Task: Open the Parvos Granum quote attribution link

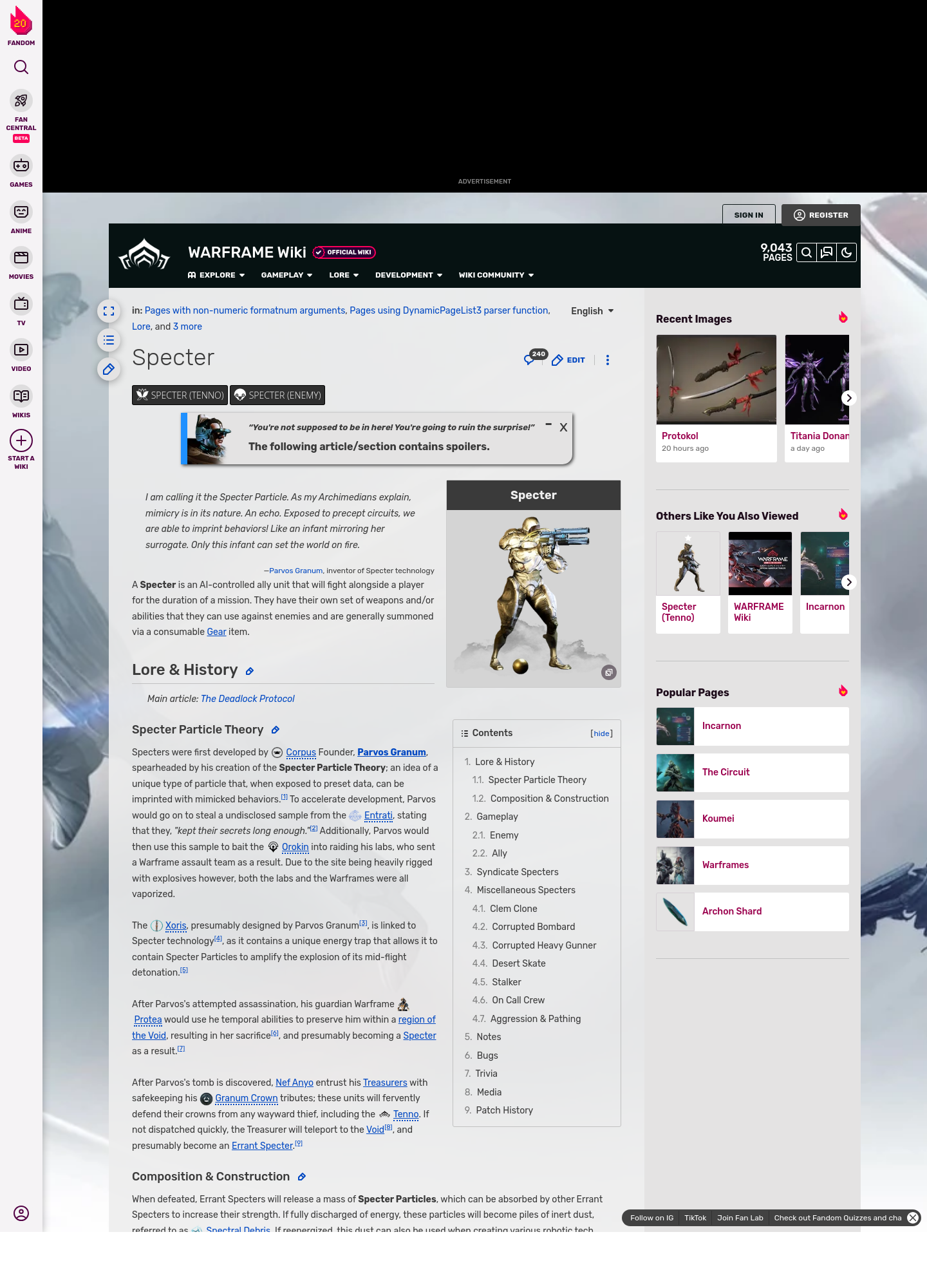Action: point(296,571)
